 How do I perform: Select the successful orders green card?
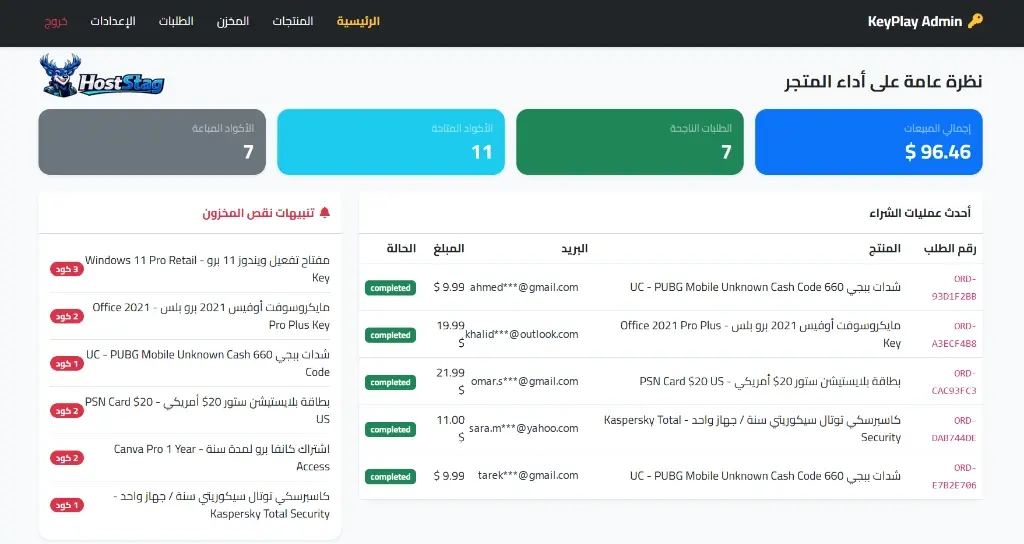(630, 142)
